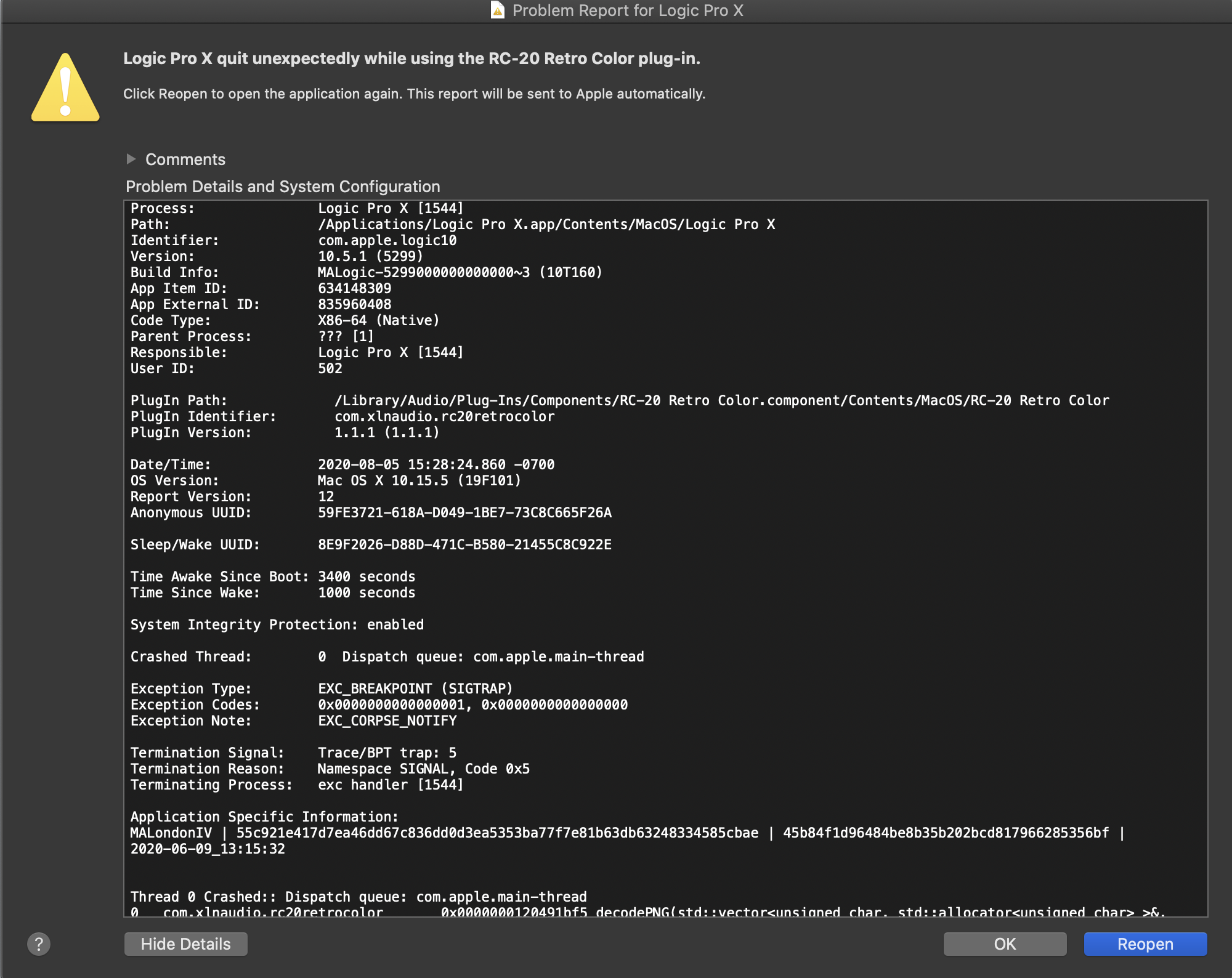The image size is (1232, 978).
Task: Click the PlugIn Version '1.1.1 (1.1.1)'
Action: [x=387, y=432]
